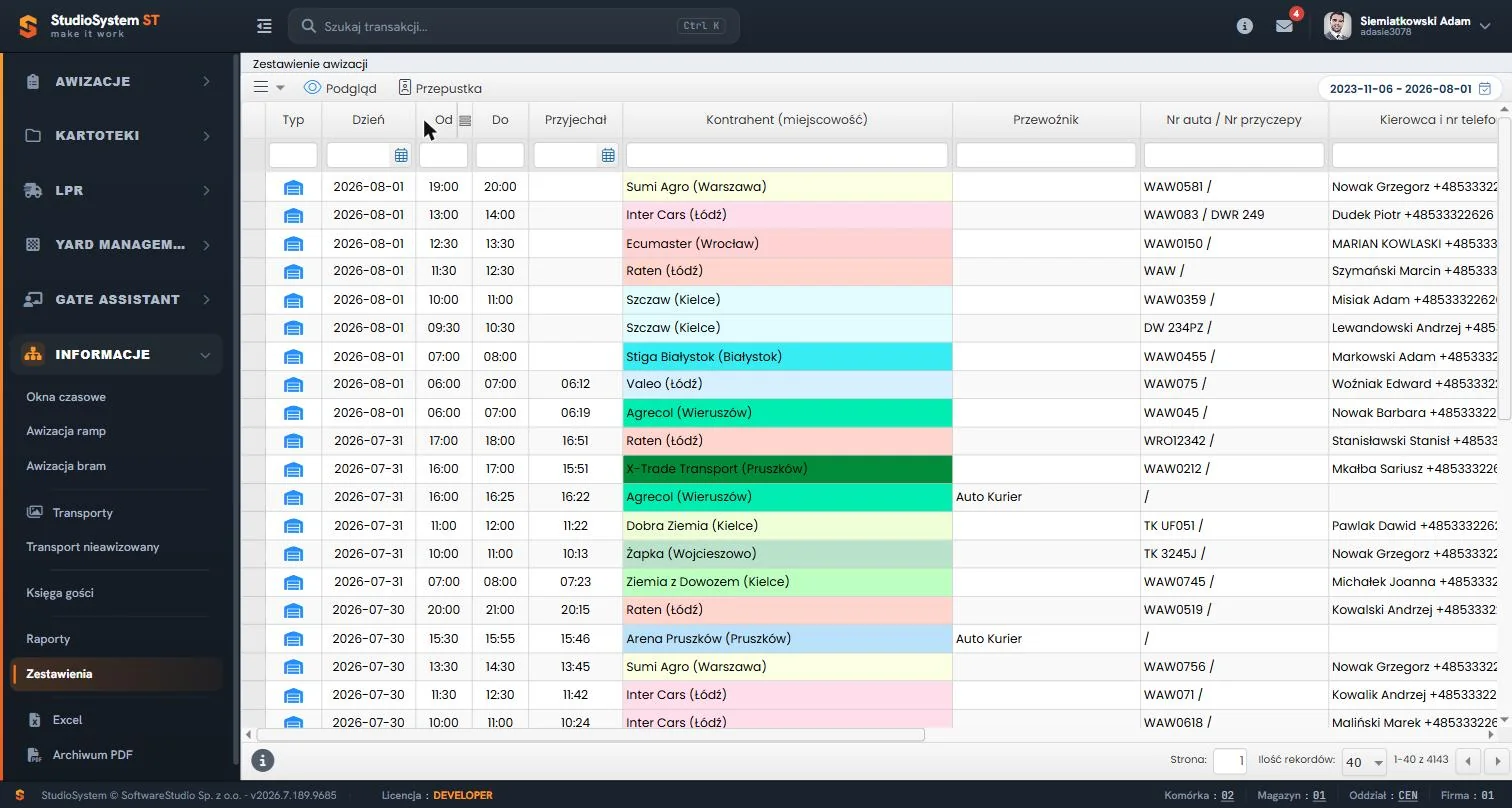
Task: Open the date range calendar icon
Action: coord(1485,89)
